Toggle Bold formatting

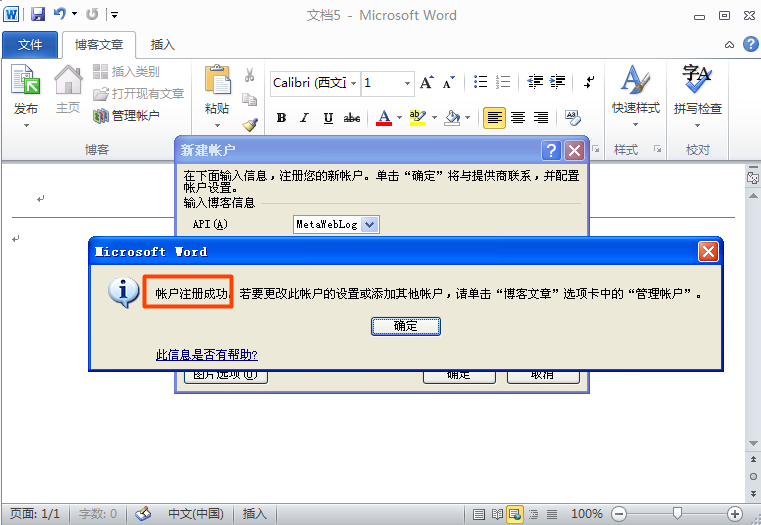[281, 118]
